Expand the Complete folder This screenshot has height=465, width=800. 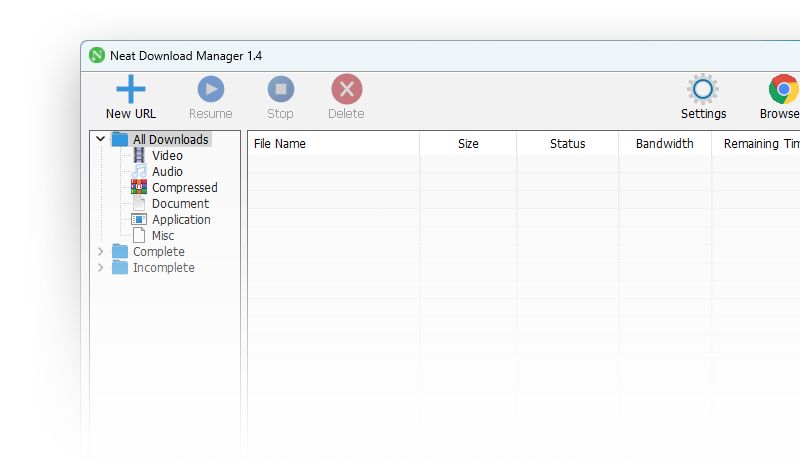(x=101, y=252)
